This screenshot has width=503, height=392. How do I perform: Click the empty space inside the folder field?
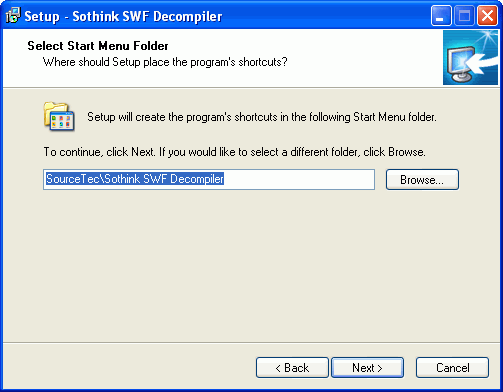click(x=298, y=179)
